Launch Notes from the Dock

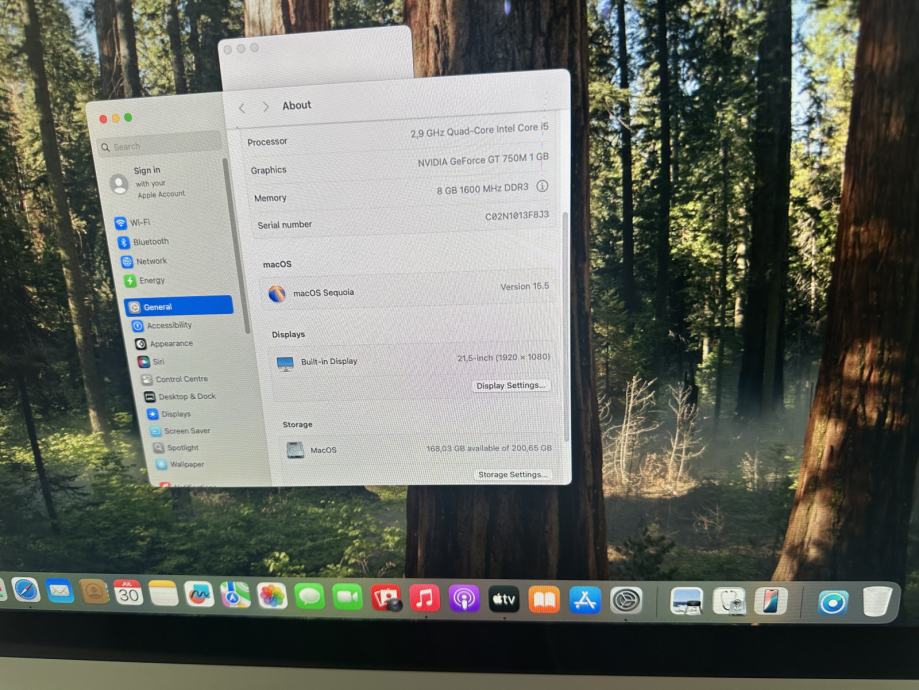164,593
